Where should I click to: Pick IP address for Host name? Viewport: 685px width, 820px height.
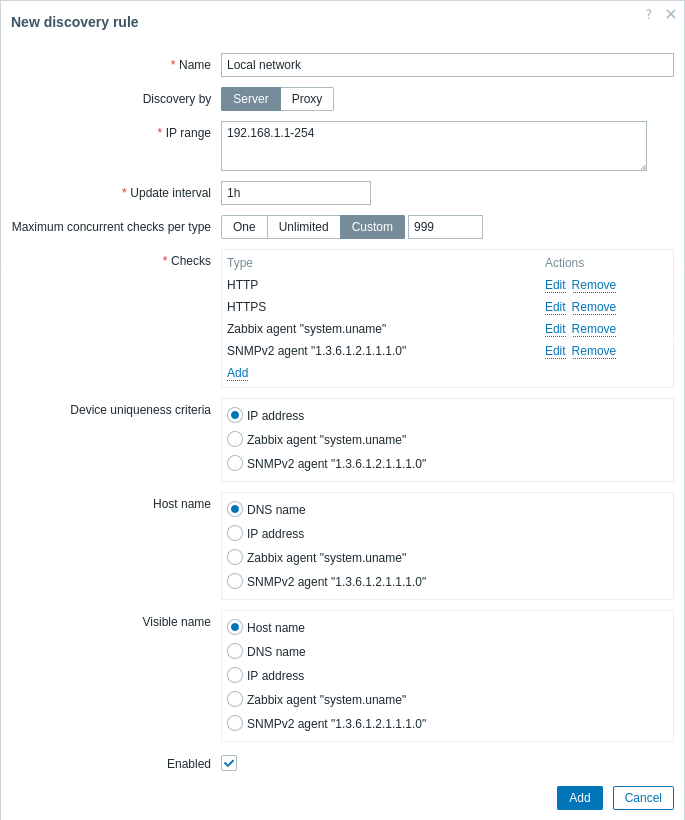235,533
